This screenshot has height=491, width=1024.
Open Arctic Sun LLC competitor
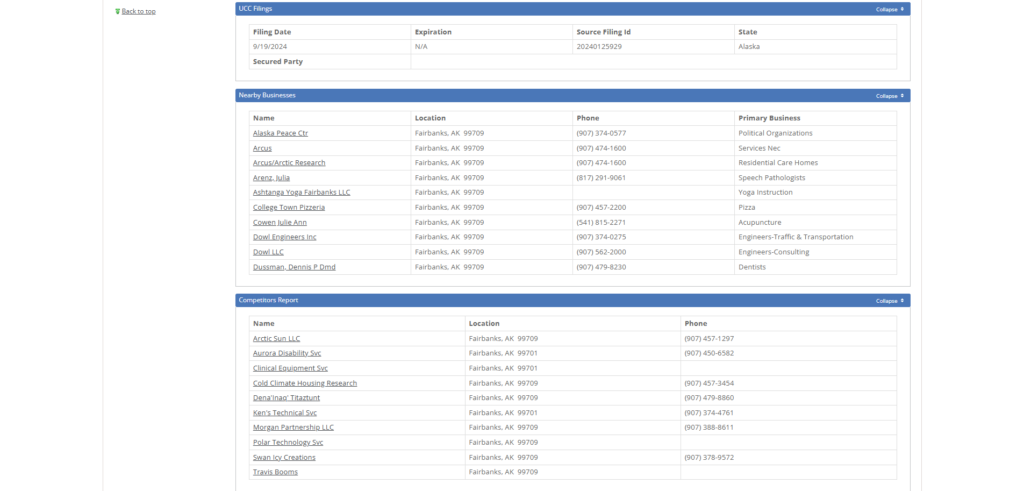click(x=276, y=338)
